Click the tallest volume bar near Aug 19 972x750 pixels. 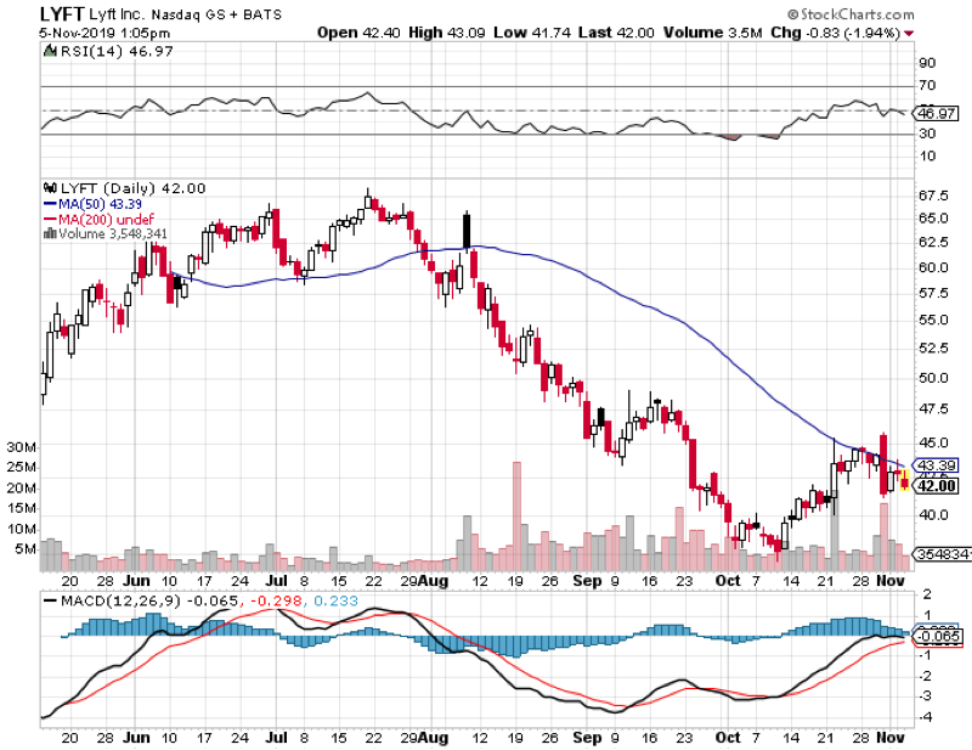tap(516, 516)
